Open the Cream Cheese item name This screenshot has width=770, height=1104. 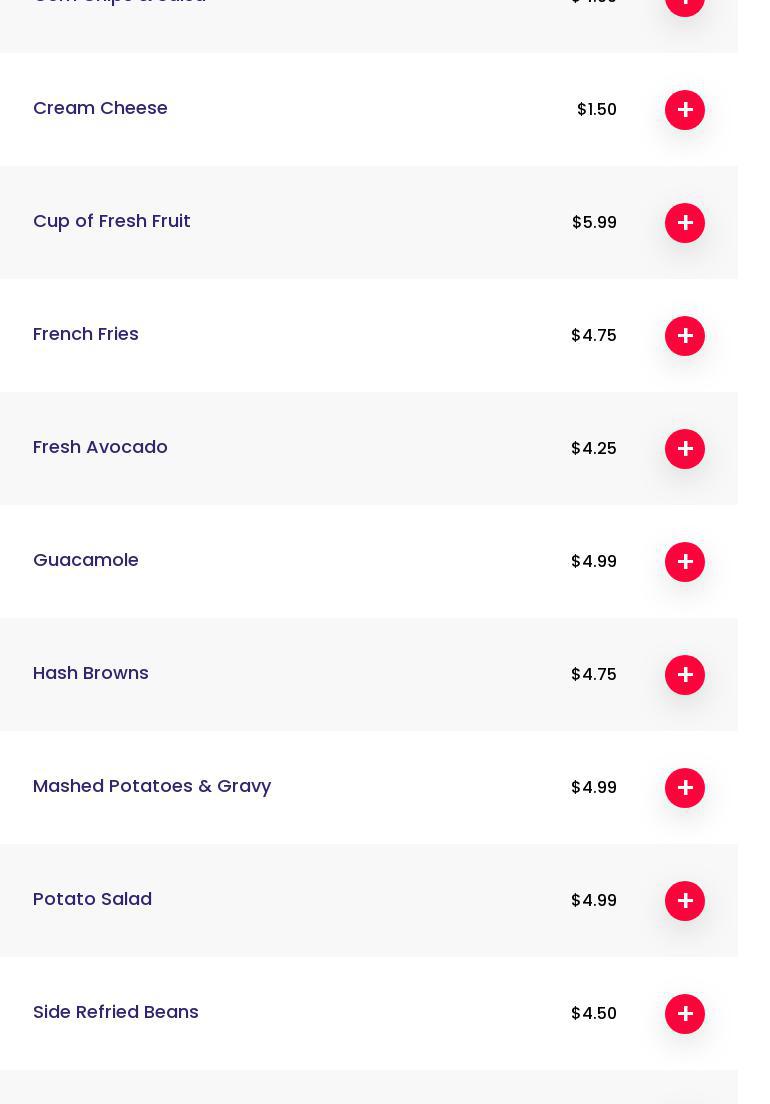(100, 108)
